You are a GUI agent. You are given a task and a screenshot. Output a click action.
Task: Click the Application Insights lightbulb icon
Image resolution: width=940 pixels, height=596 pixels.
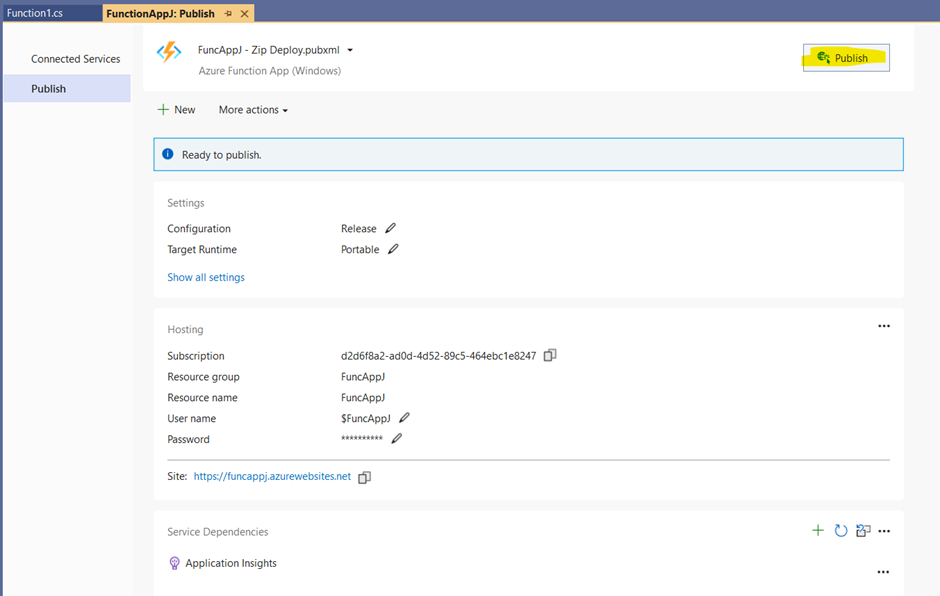click(x=174, y=563)
